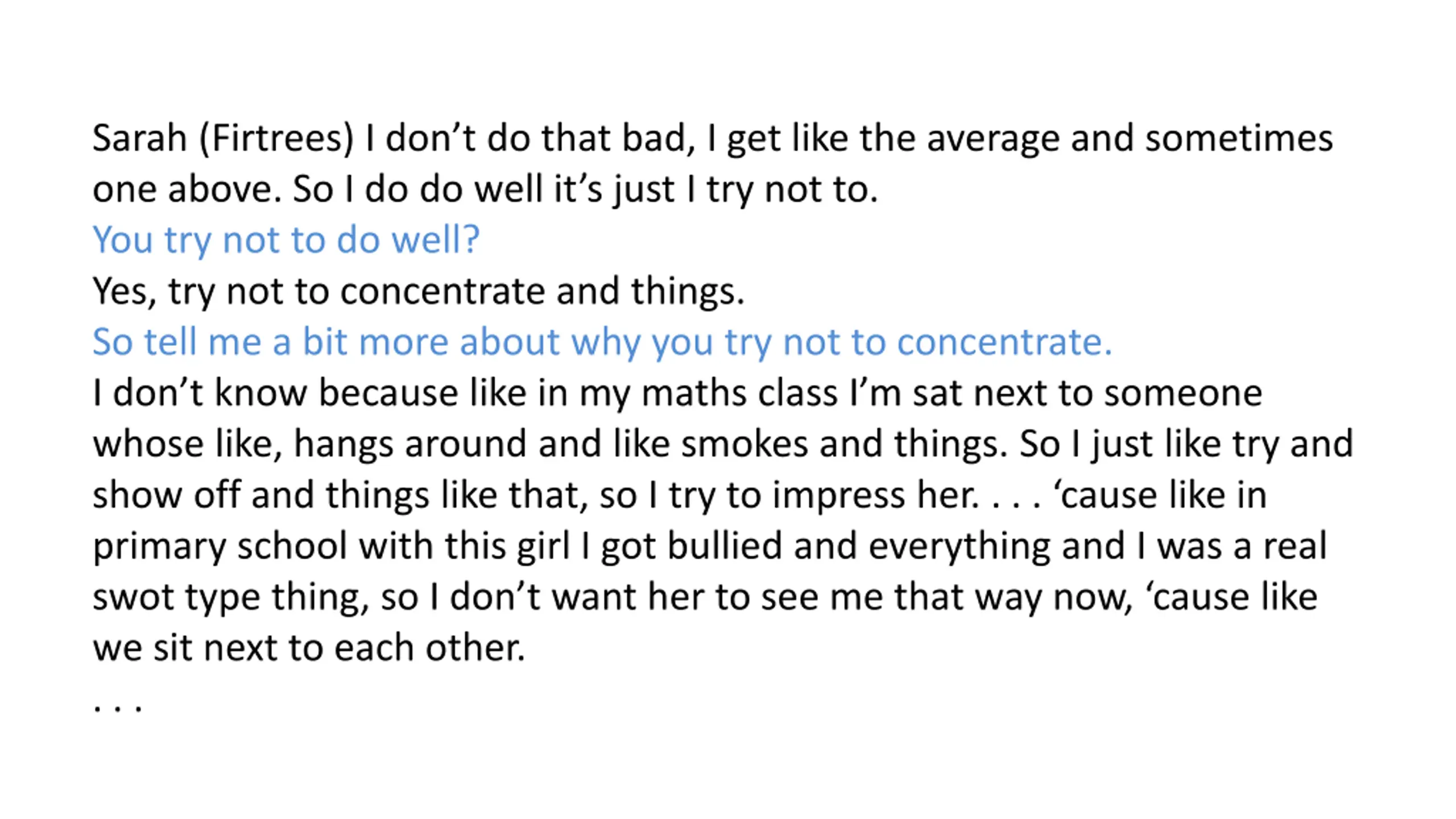Click the blue question 'You try not to do well?'
The width and height of the screenshot is (1456, 819).
286,240
